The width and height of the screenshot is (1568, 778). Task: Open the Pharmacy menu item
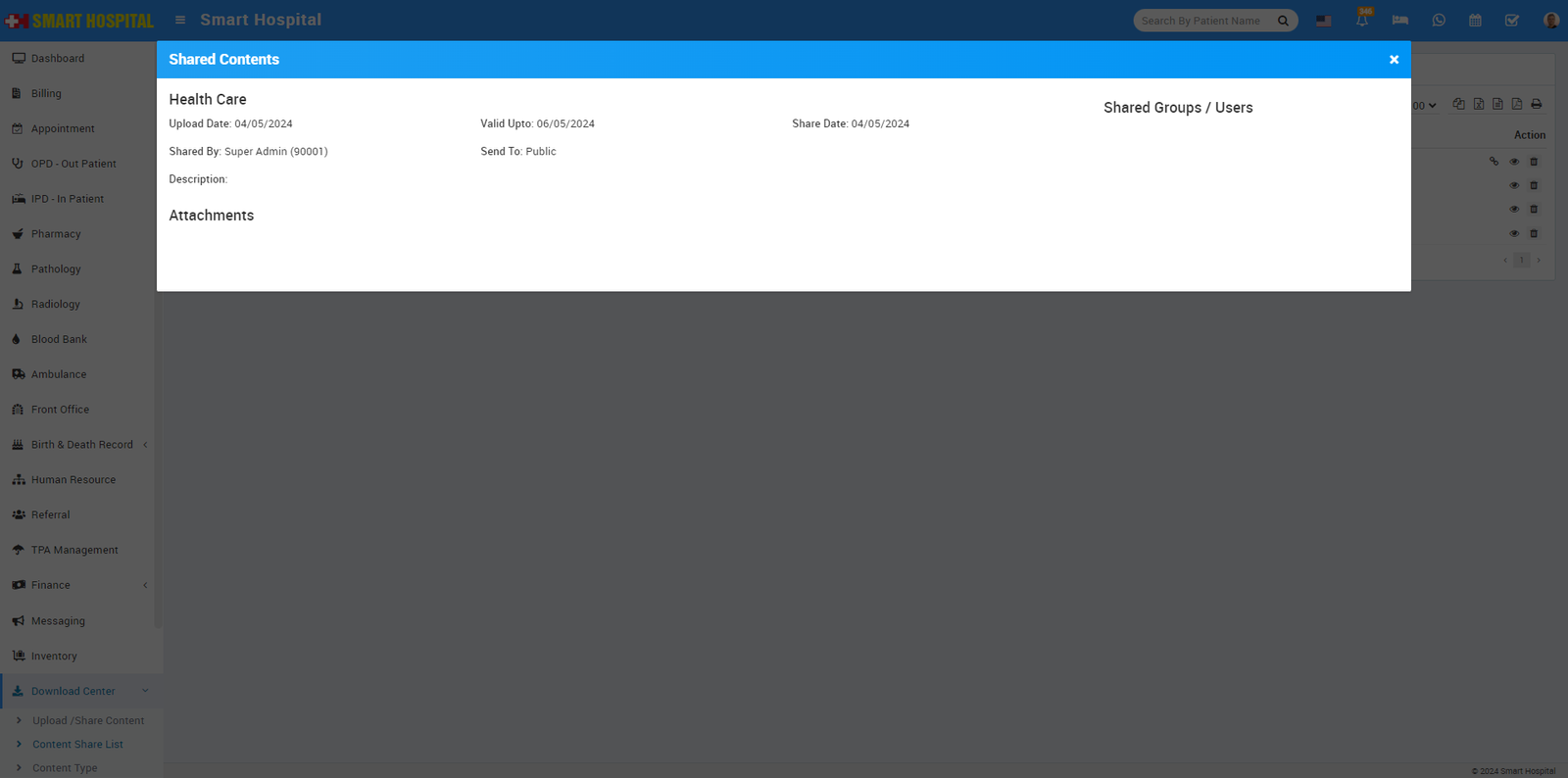click(56, 234)
